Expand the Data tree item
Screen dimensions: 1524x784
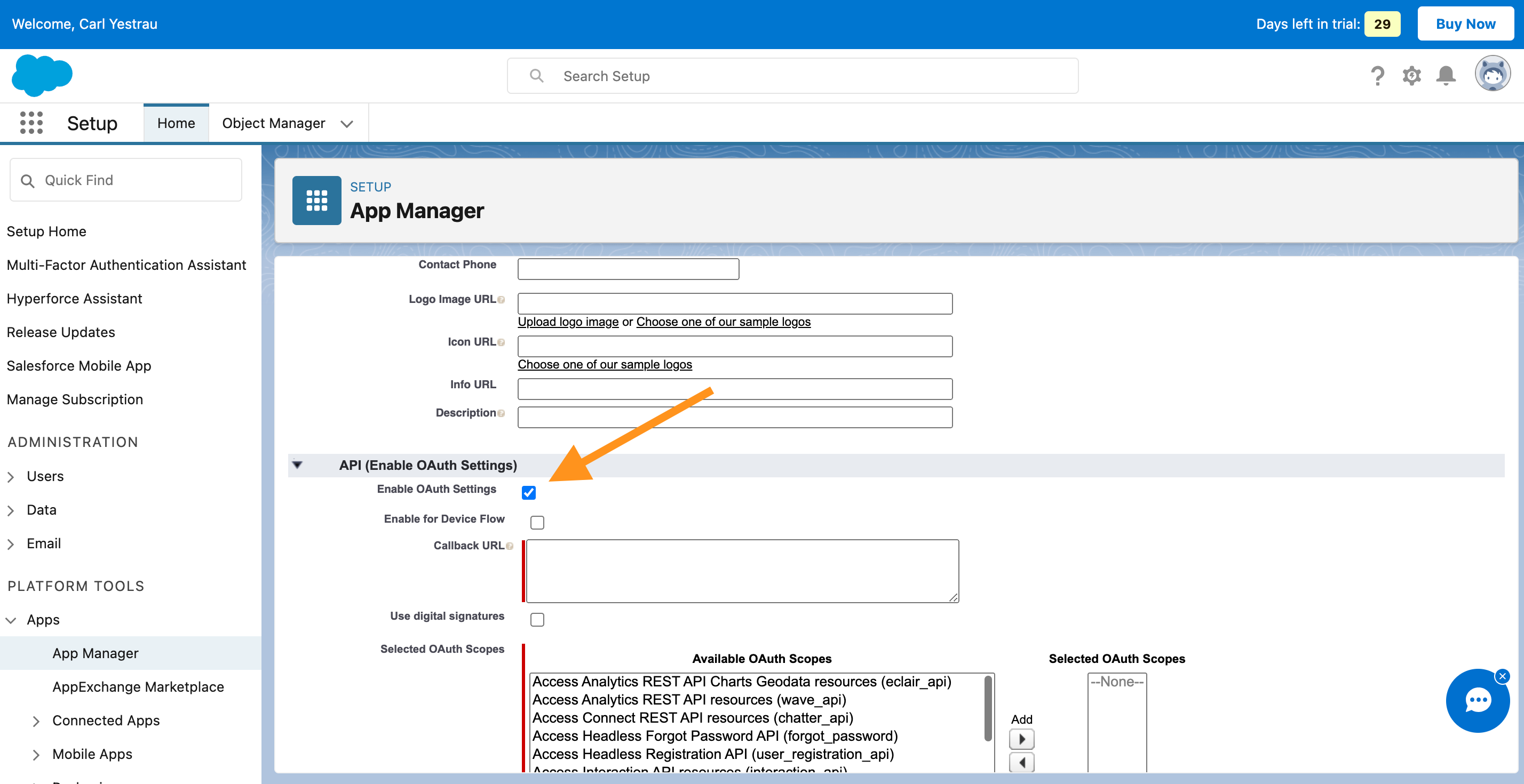coord(11,510)
